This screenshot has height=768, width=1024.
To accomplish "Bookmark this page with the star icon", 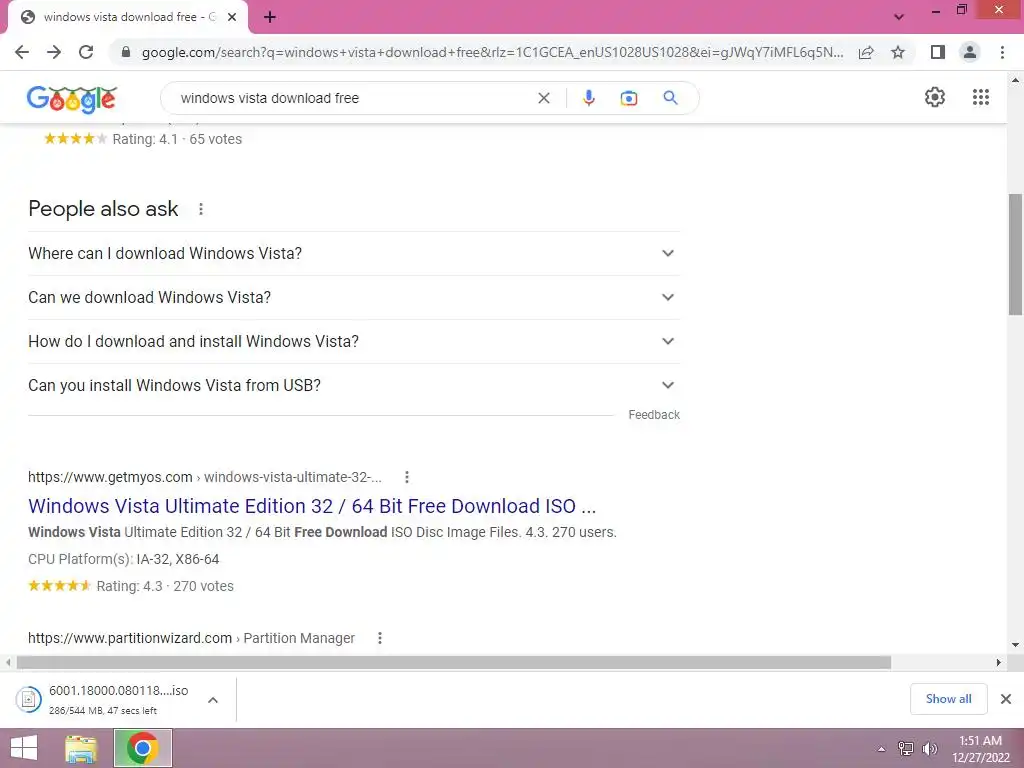I will click(898, 52).
